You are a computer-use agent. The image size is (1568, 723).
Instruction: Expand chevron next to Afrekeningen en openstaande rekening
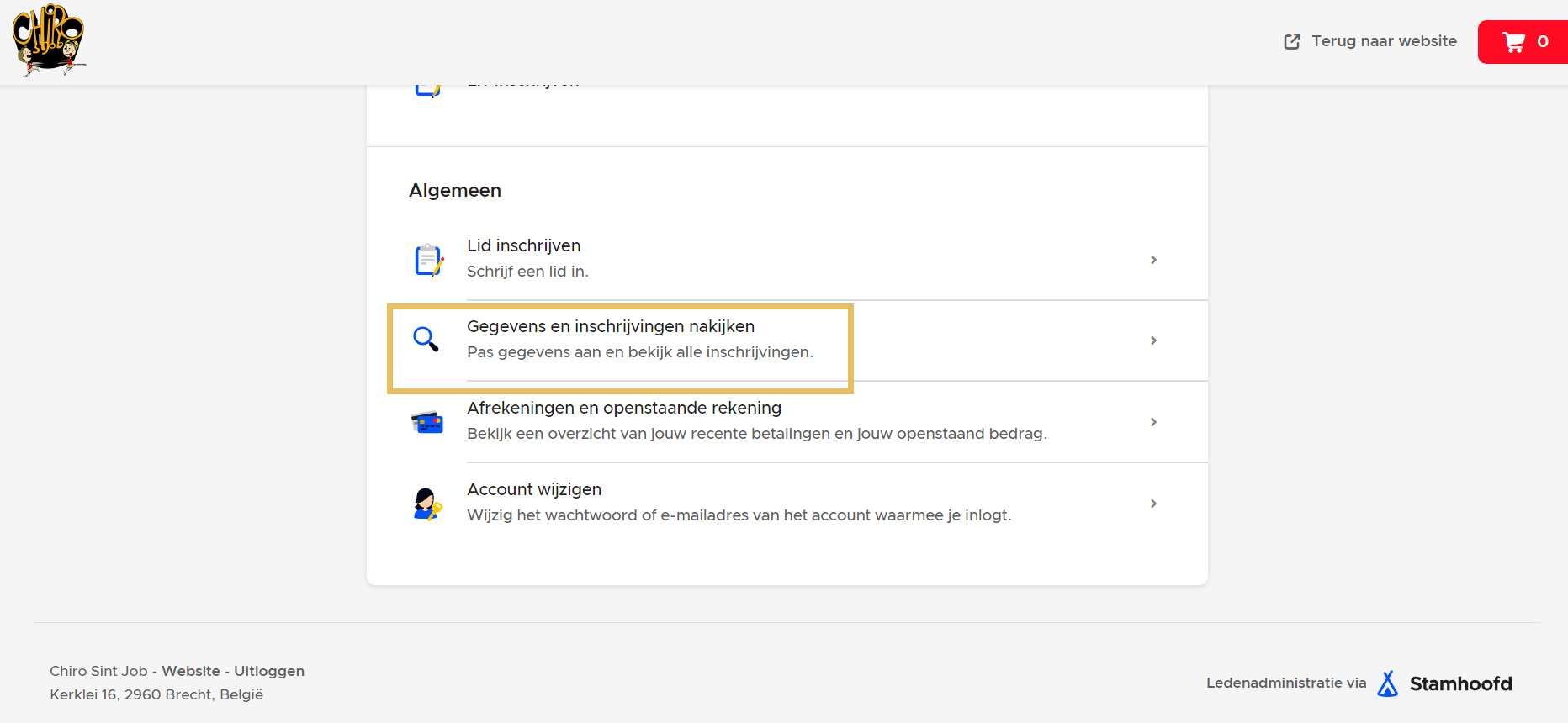tap(1153, 422)
